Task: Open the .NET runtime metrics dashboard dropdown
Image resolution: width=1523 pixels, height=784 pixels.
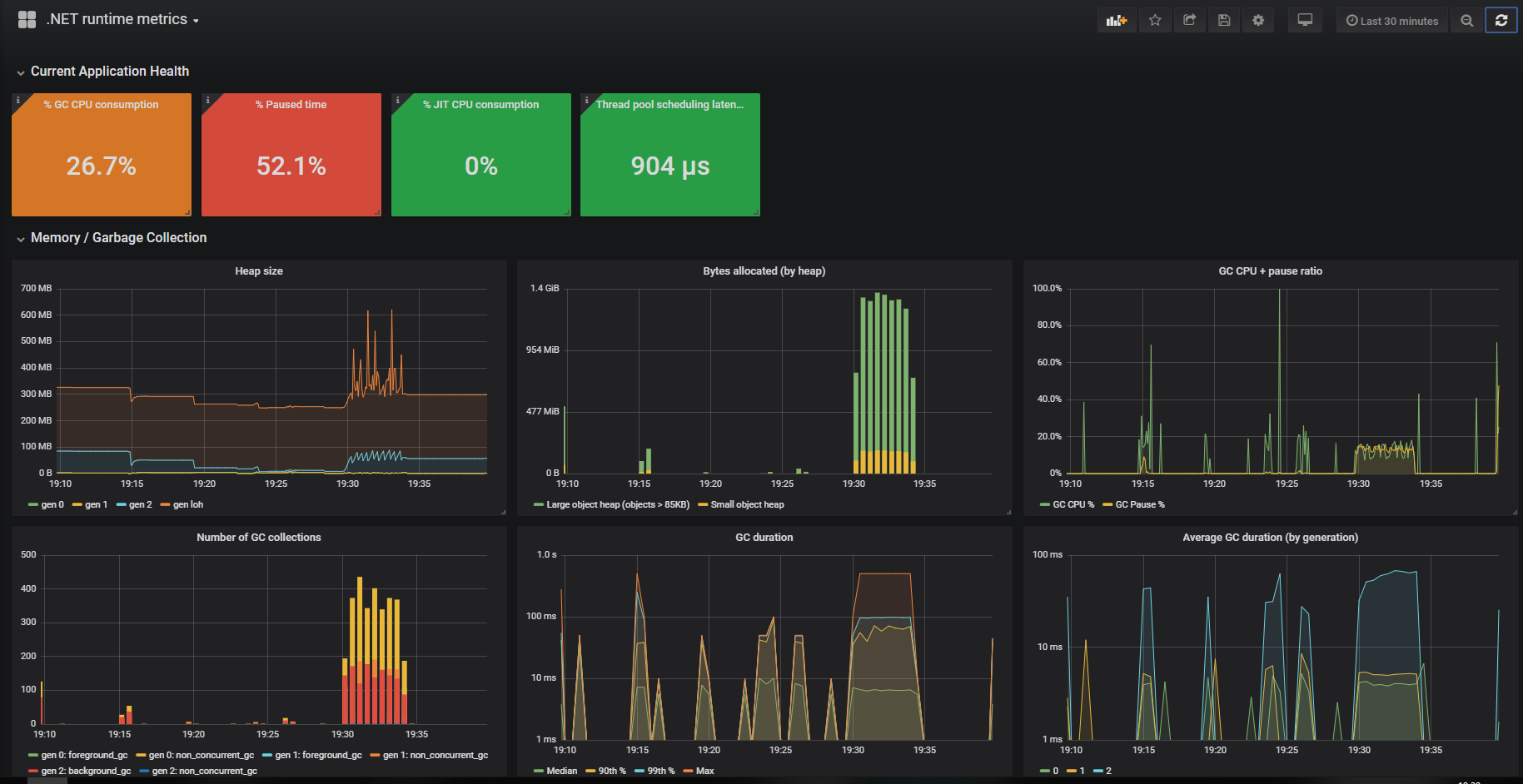Action: click(122, 19)
